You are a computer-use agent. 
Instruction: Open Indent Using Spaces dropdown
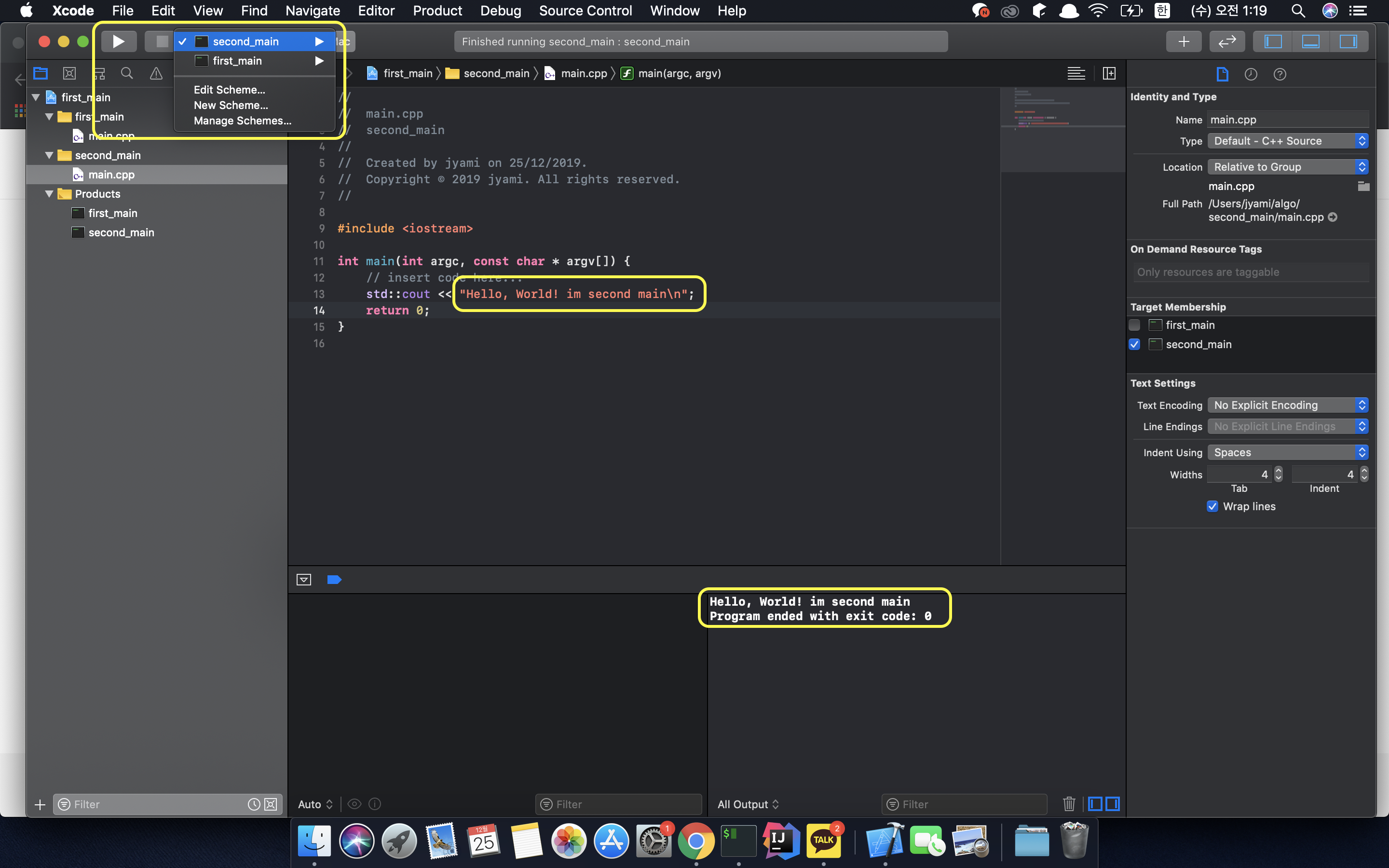coord(1287,452)
